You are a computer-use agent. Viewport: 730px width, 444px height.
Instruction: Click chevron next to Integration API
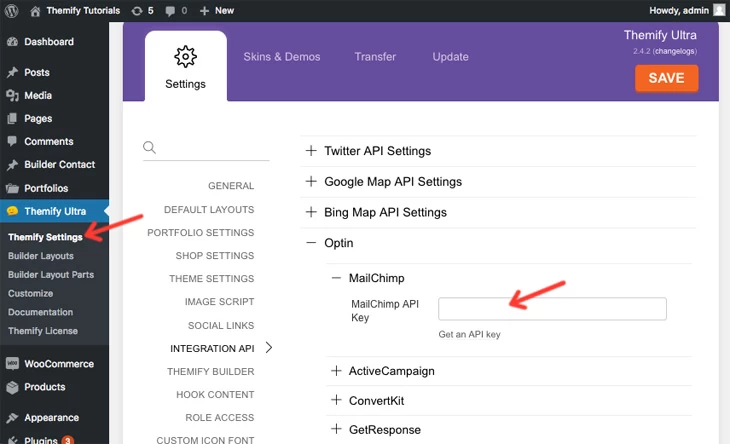[269, 348]
